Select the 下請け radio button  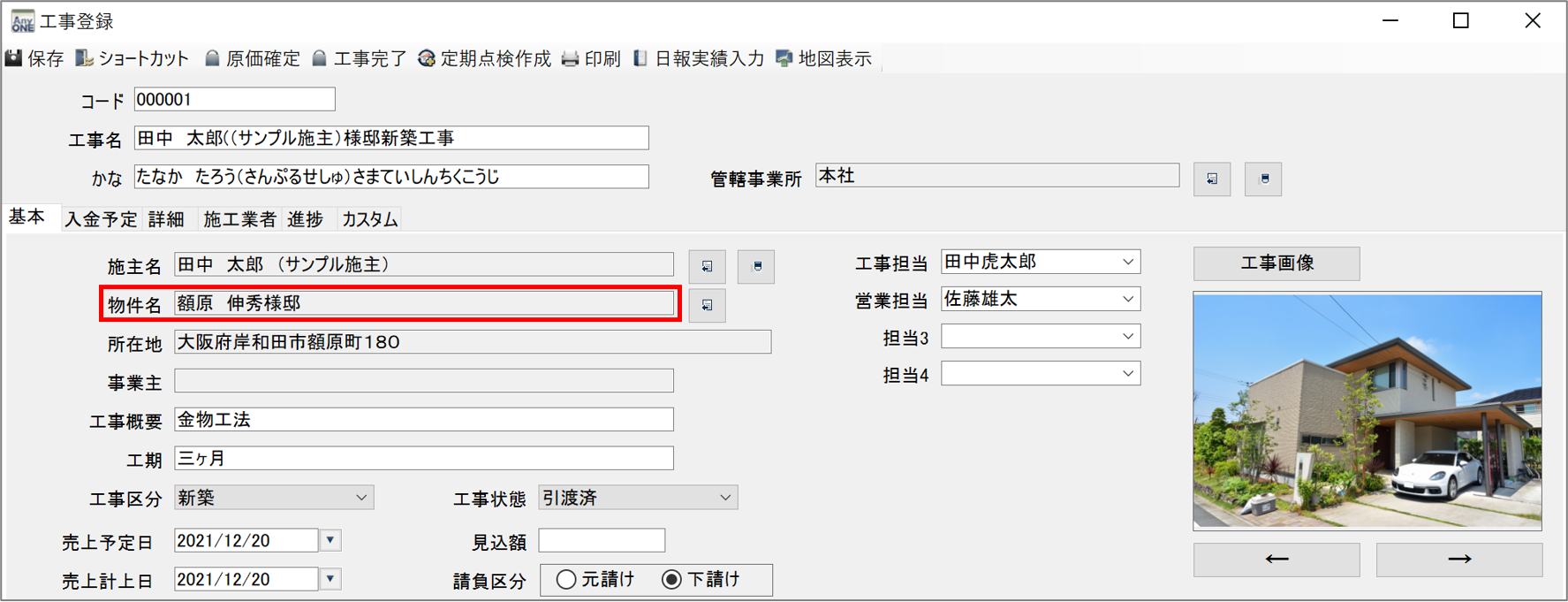point(672,580)
